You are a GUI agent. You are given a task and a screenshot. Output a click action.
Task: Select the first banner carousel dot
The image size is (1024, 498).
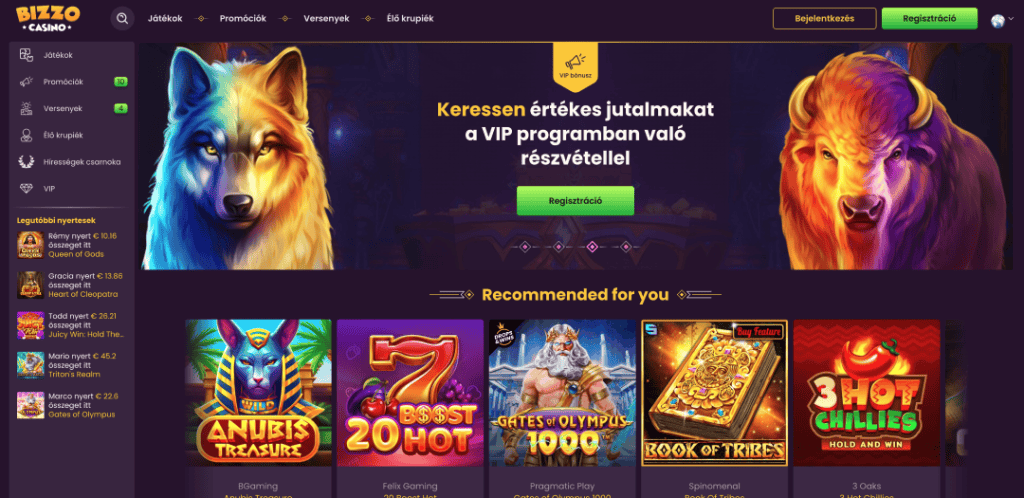click(524, 247)
